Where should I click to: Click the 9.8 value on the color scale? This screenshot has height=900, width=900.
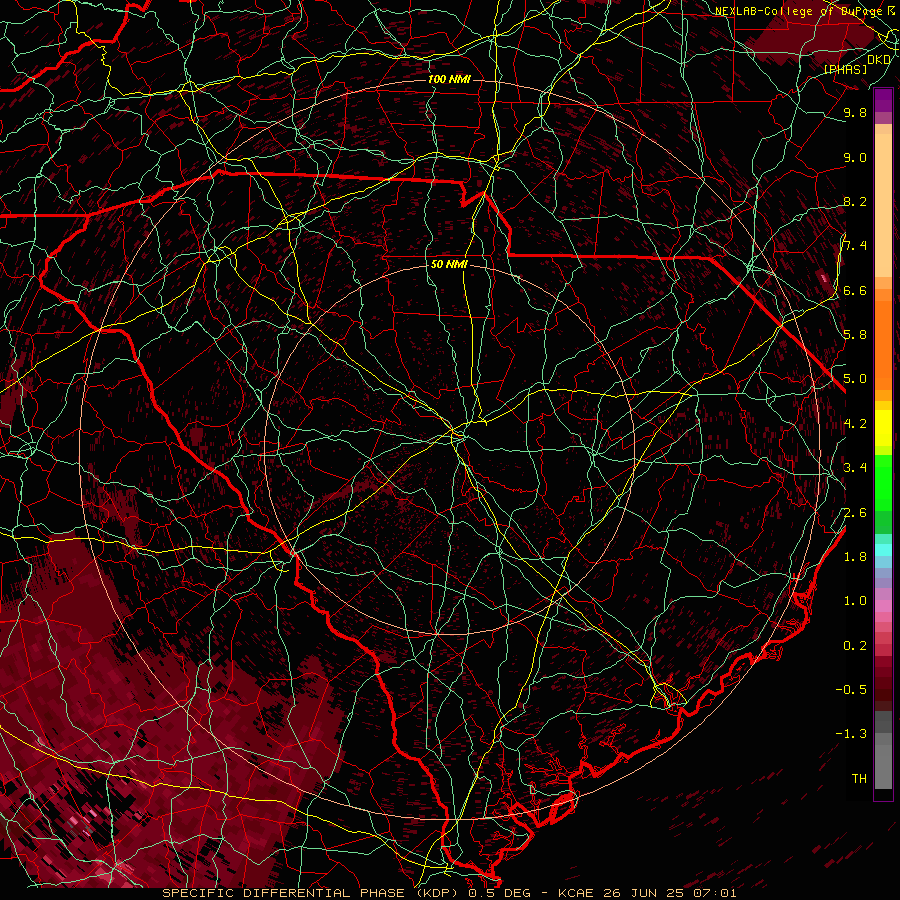click(x=855, y=112)
